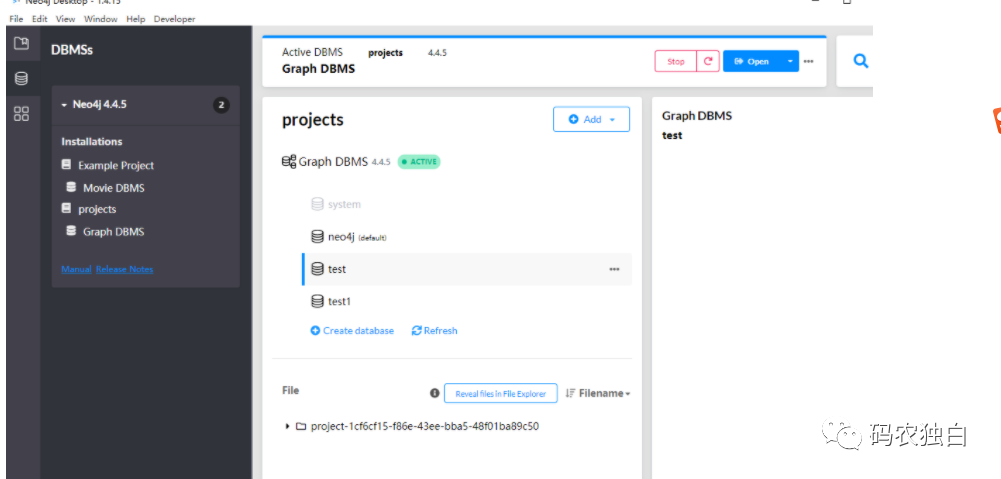Open the Help menu
1001x479 pixels.
pos(136,19)
